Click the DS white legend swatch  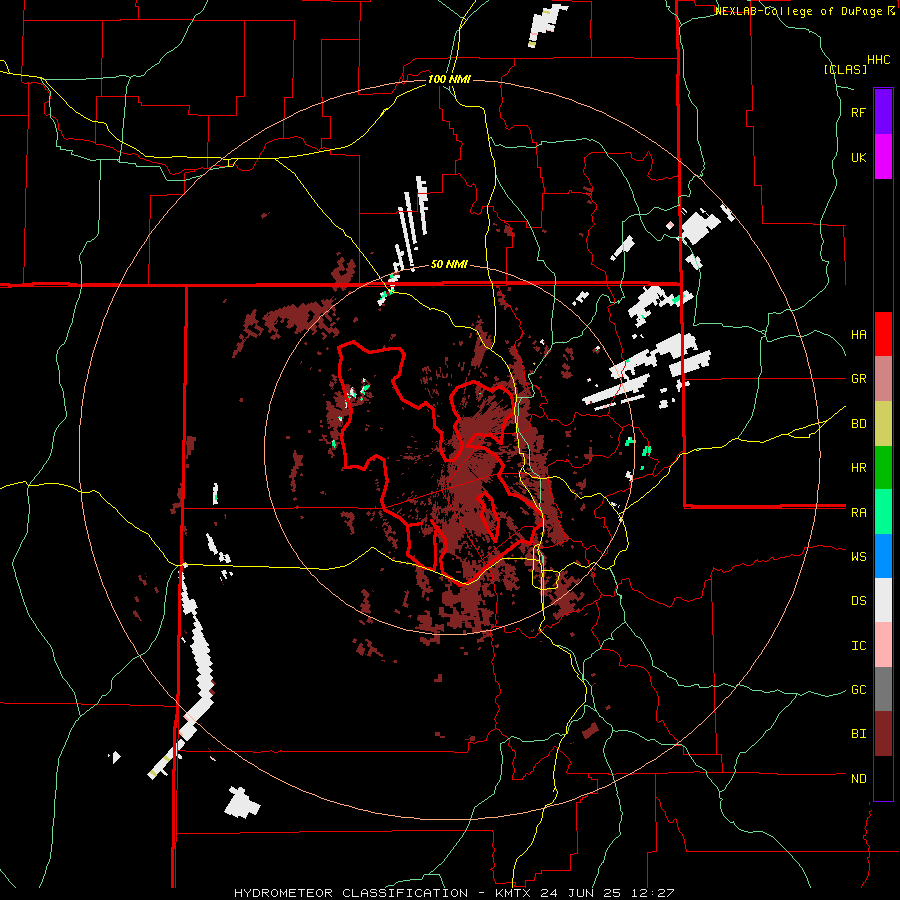883,600
